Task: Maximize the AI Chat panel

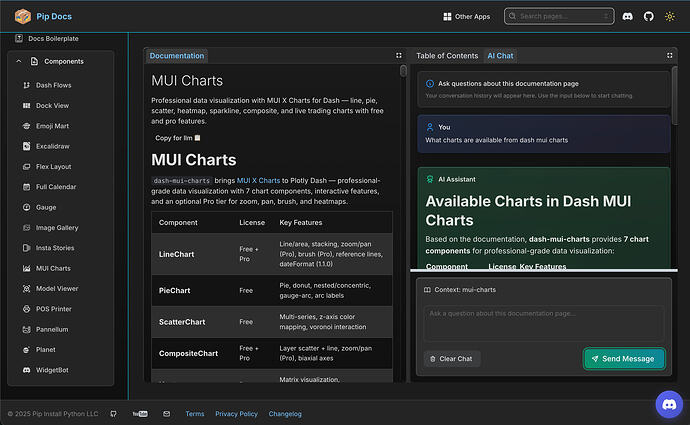Action: tap(669, 55)
